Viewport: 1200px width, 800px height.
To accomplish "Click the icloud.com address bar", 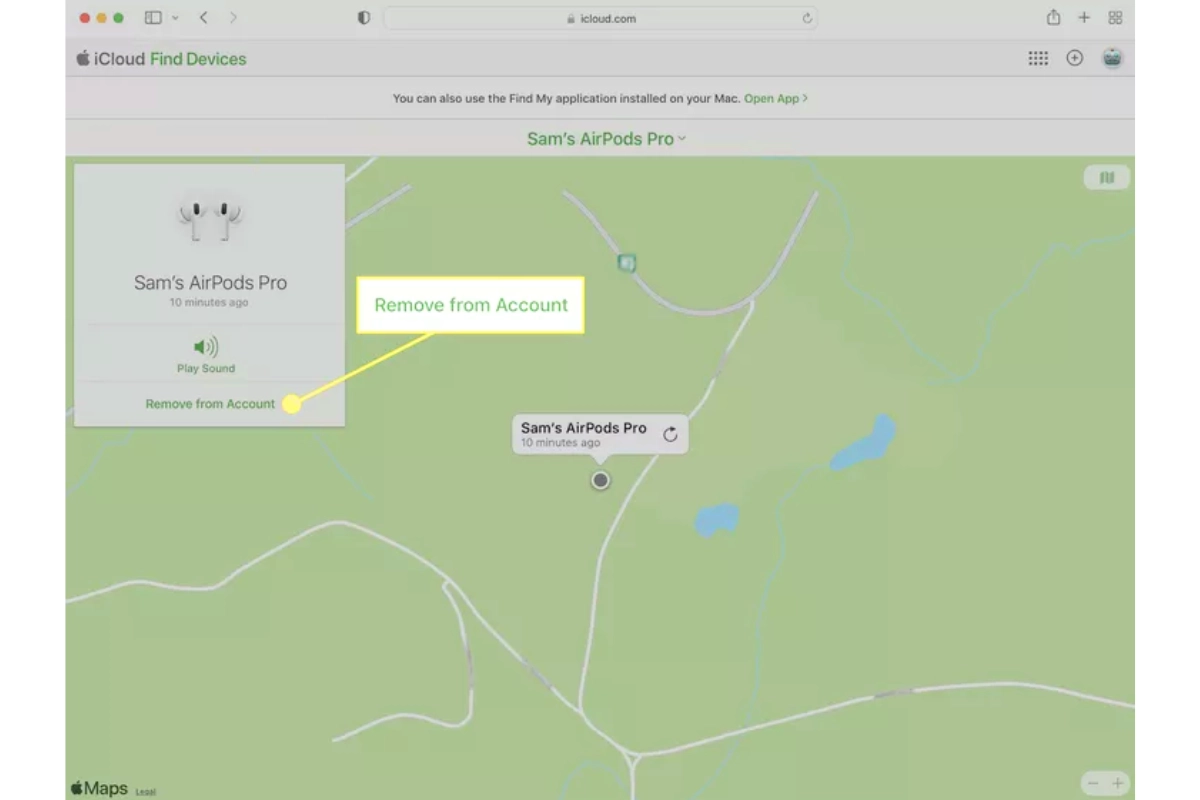I will pos(600,18).
